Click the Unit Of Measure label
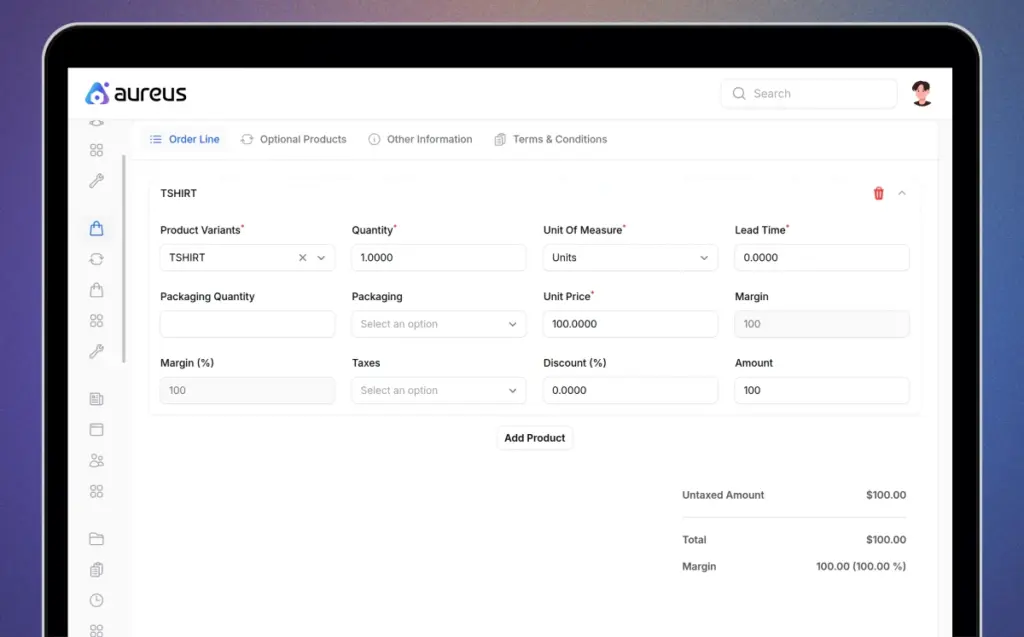 pyautogui.click(x=583, y=230)
